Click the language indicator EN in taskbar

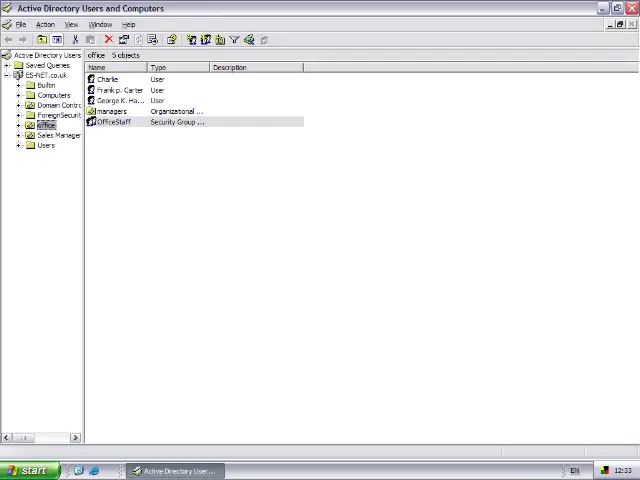coord(575,471)
